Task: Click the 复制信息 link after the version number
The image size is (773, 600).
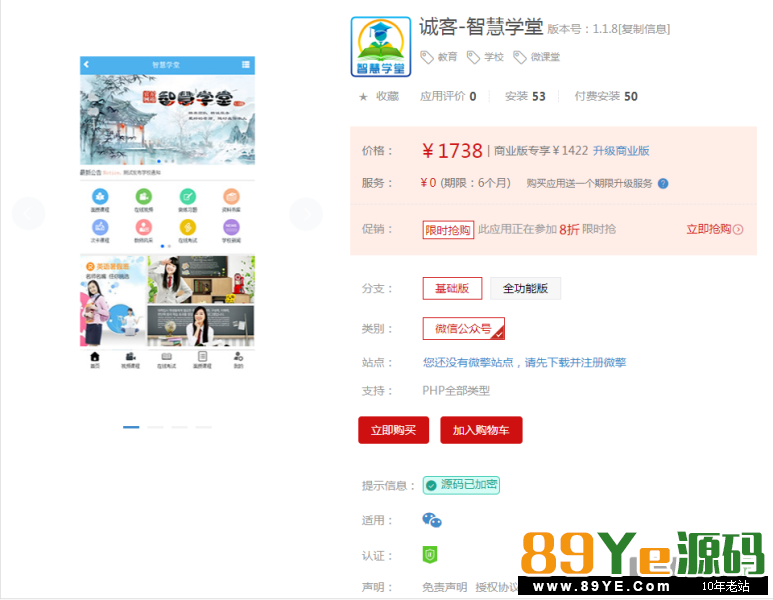Action: click(644, 30)
